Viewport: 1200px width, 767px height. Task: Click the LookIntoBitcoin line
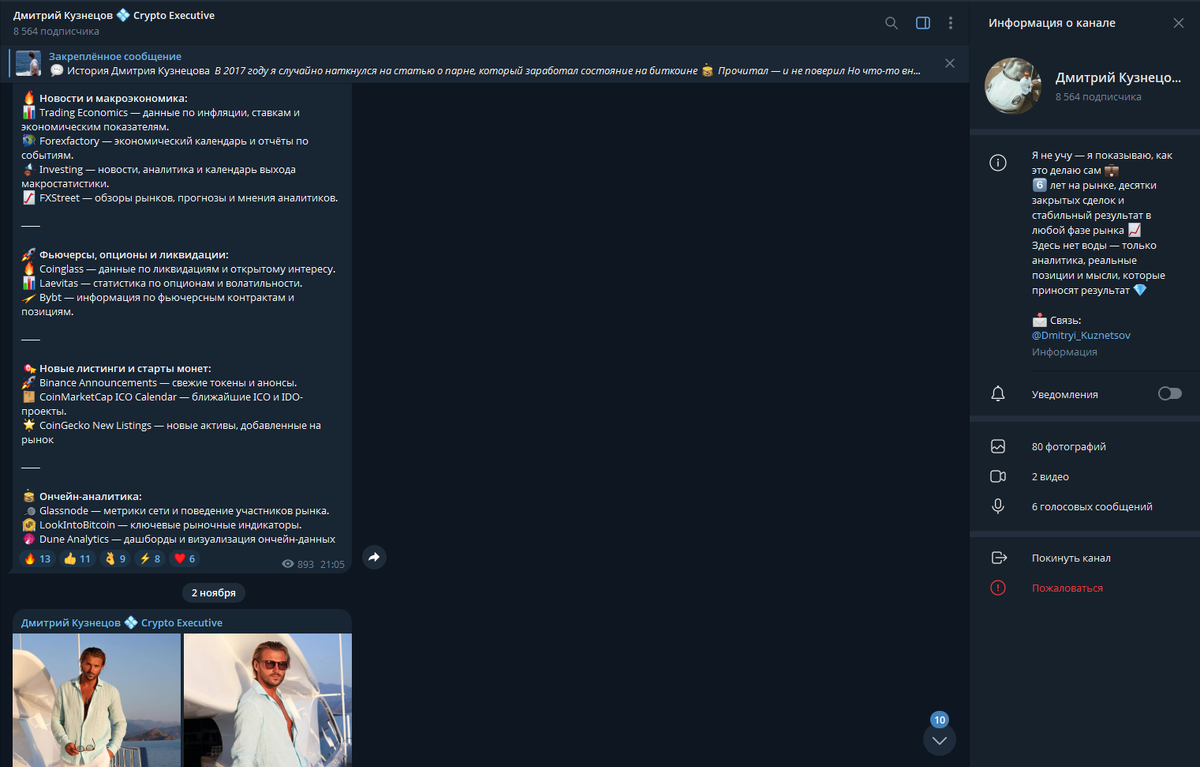161,525
